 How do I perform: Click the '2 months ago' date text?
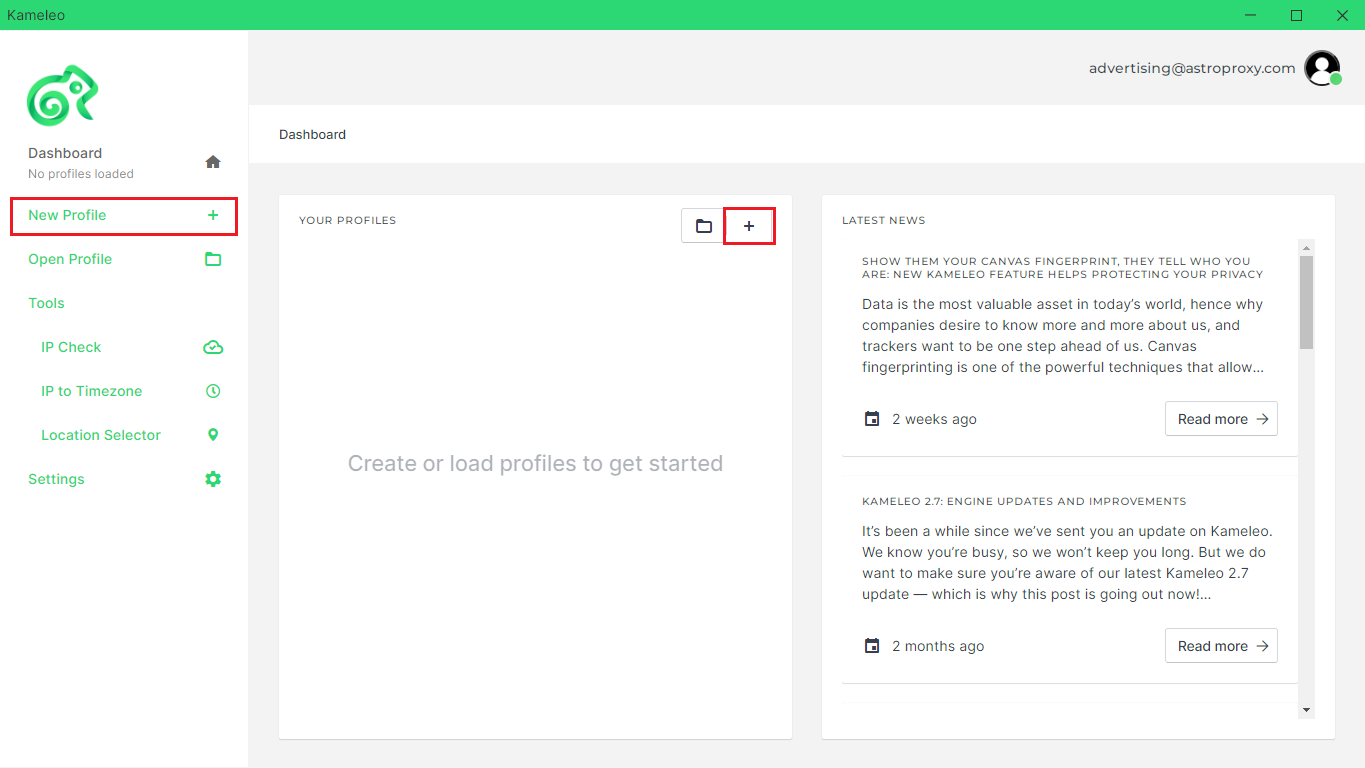point(938,646)
